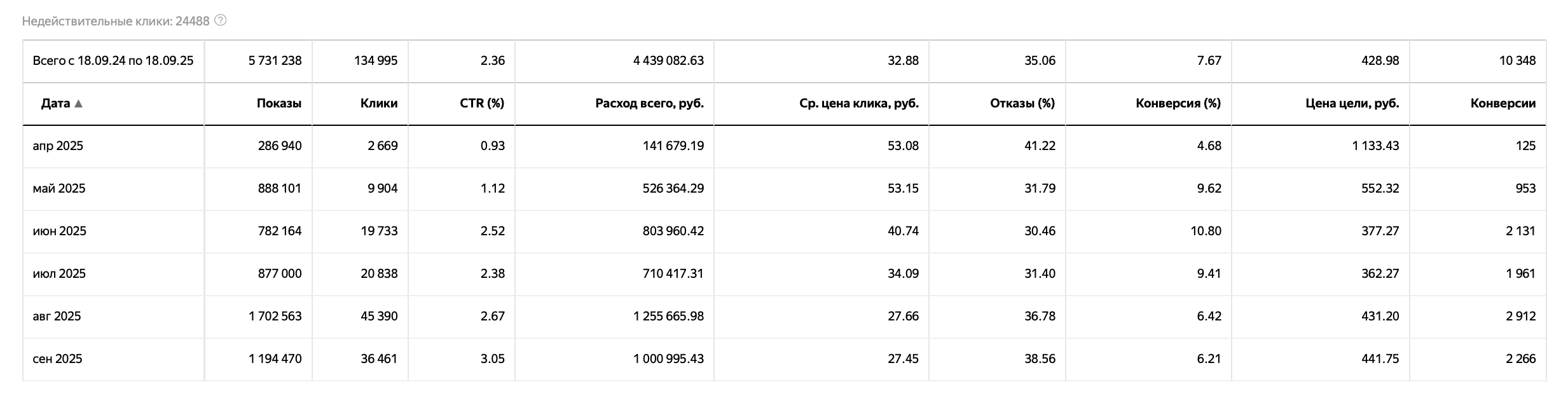Select the июн 2025 row label
The width and height of the screenshot is (1568, 398).
point(60,231)
